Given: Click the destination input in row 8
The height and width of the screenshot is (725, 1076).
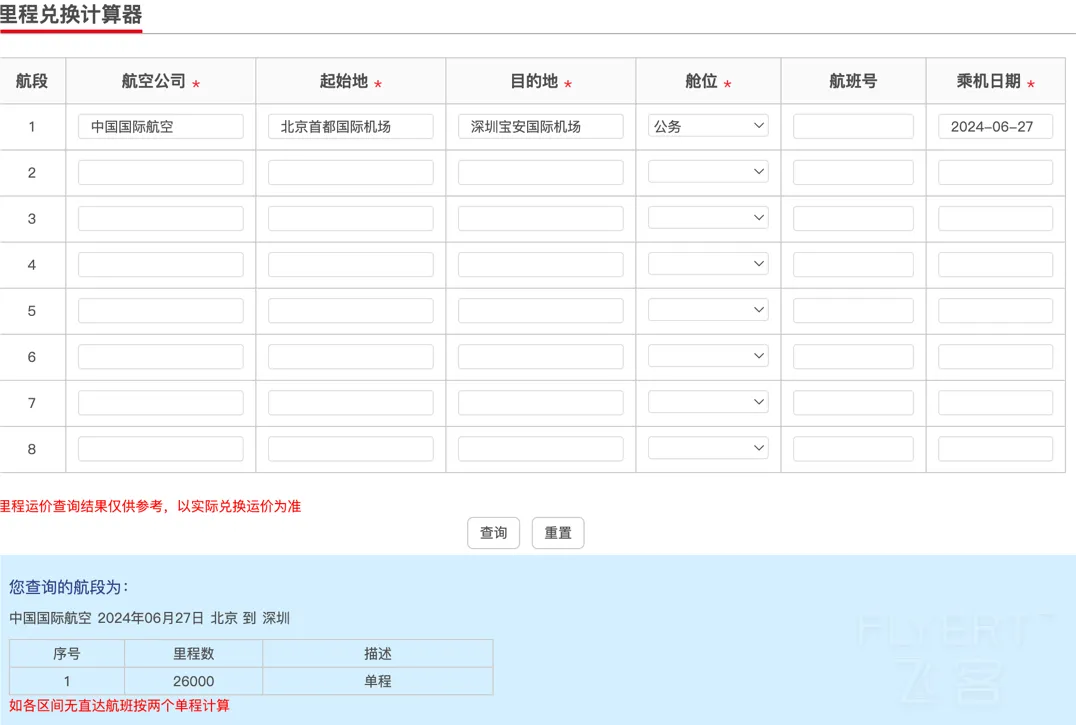Looking at the screenshot, I should point(541,448).
